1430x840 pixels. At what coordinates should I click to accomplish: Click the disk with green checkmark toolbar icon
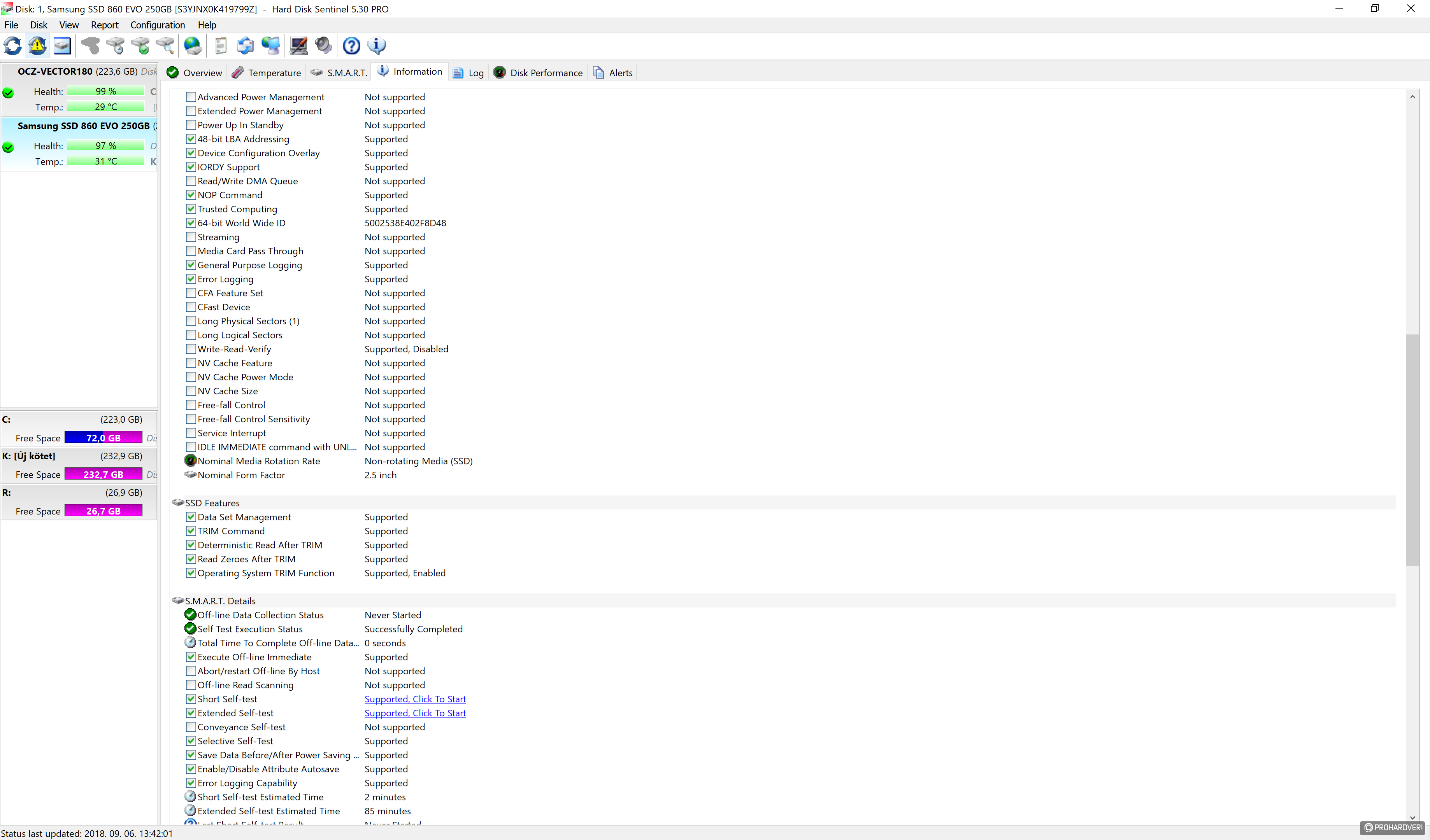pyautogui.click(x=140, y=45)
